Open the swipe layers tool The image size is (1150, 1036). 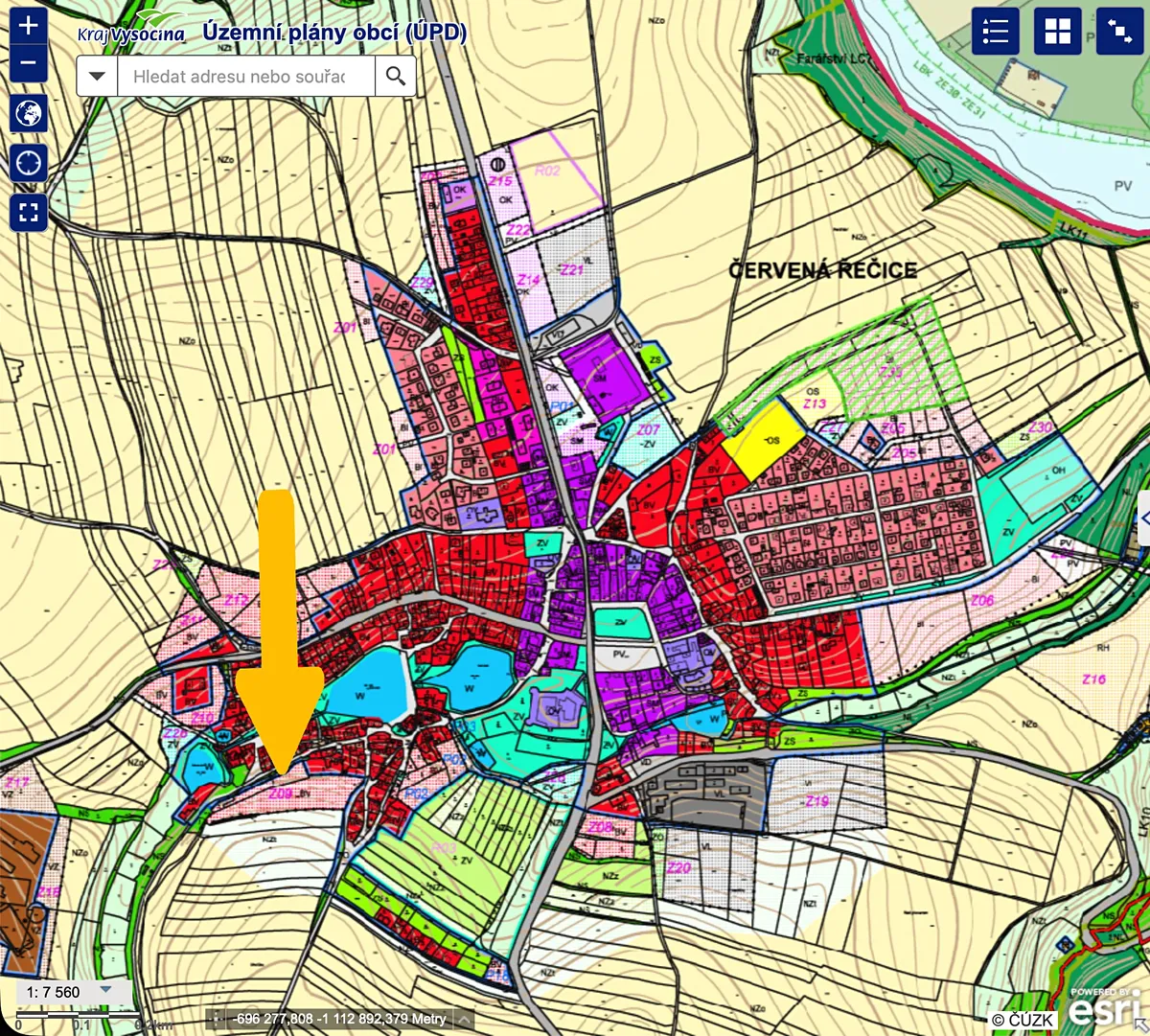1120,32
